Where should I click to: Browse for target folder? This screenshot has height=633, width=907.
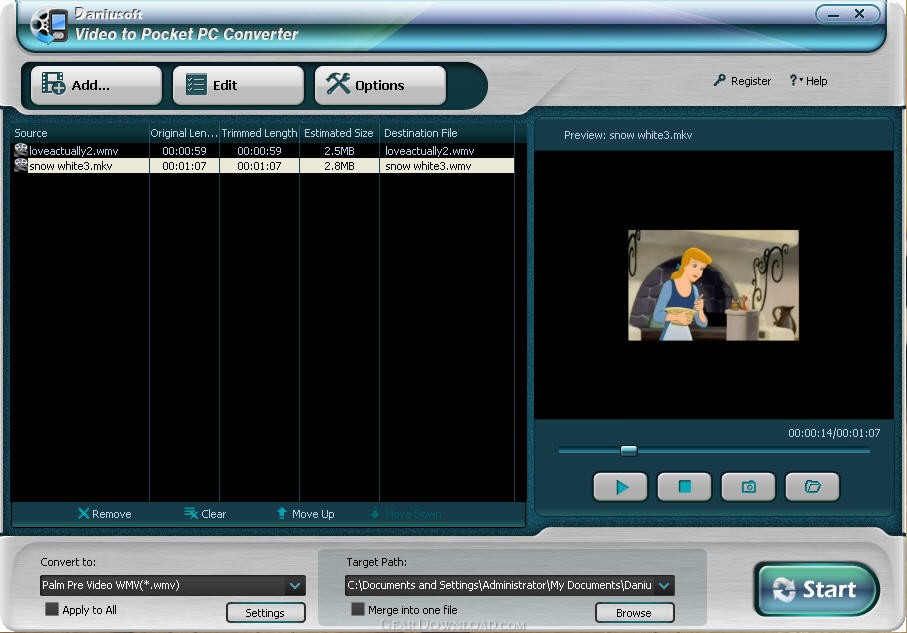[x=635, y=613]
